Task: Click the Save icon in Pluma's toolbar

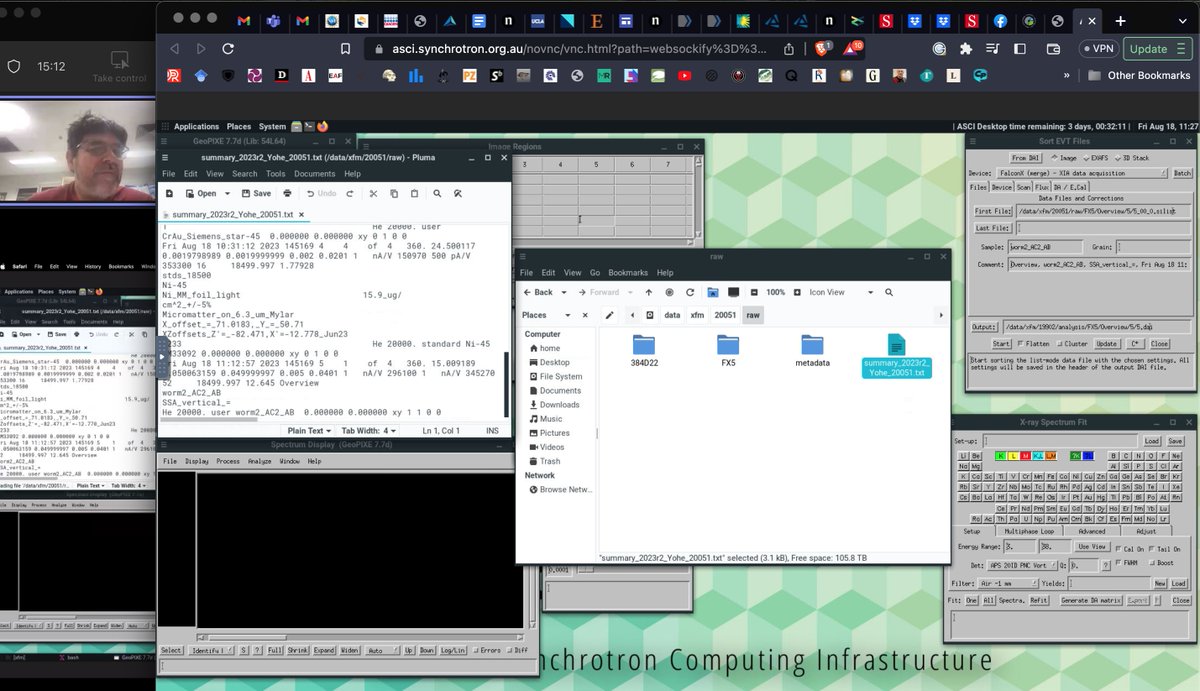Action: pyautogui.click(x=255, y=193)
